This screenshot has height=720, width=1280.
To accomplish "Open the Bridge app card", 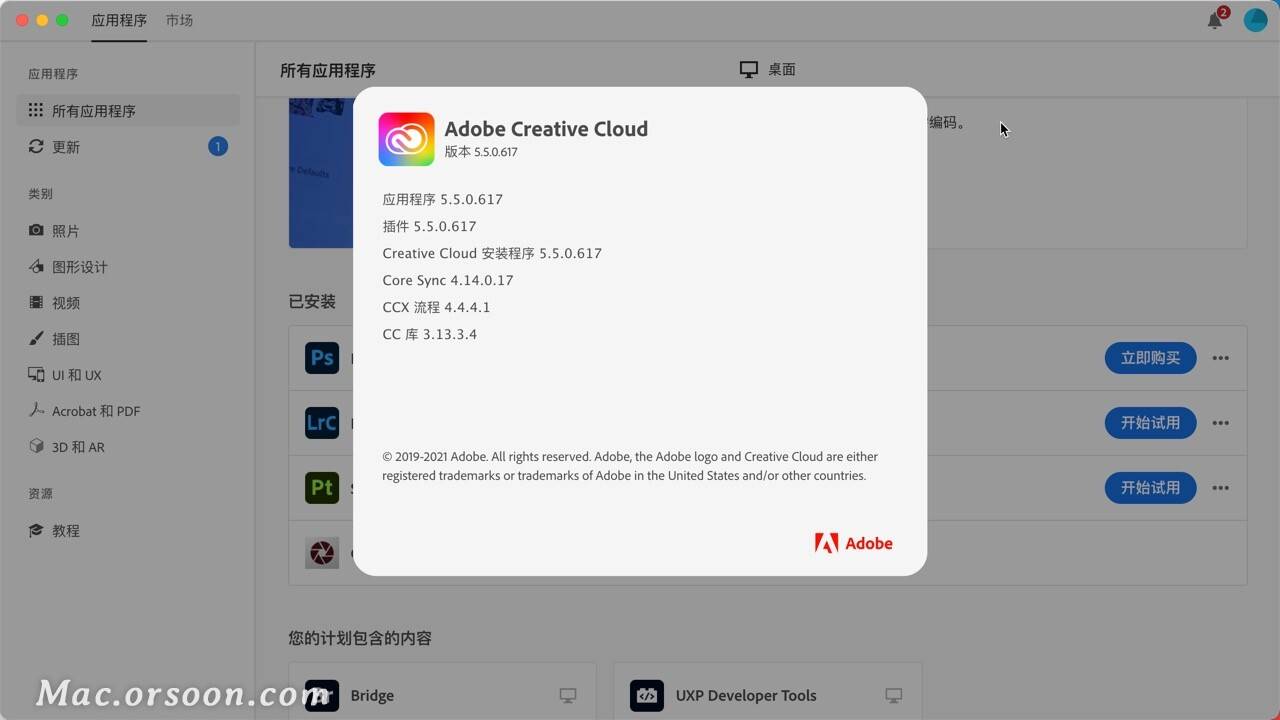I will point(442,691).
